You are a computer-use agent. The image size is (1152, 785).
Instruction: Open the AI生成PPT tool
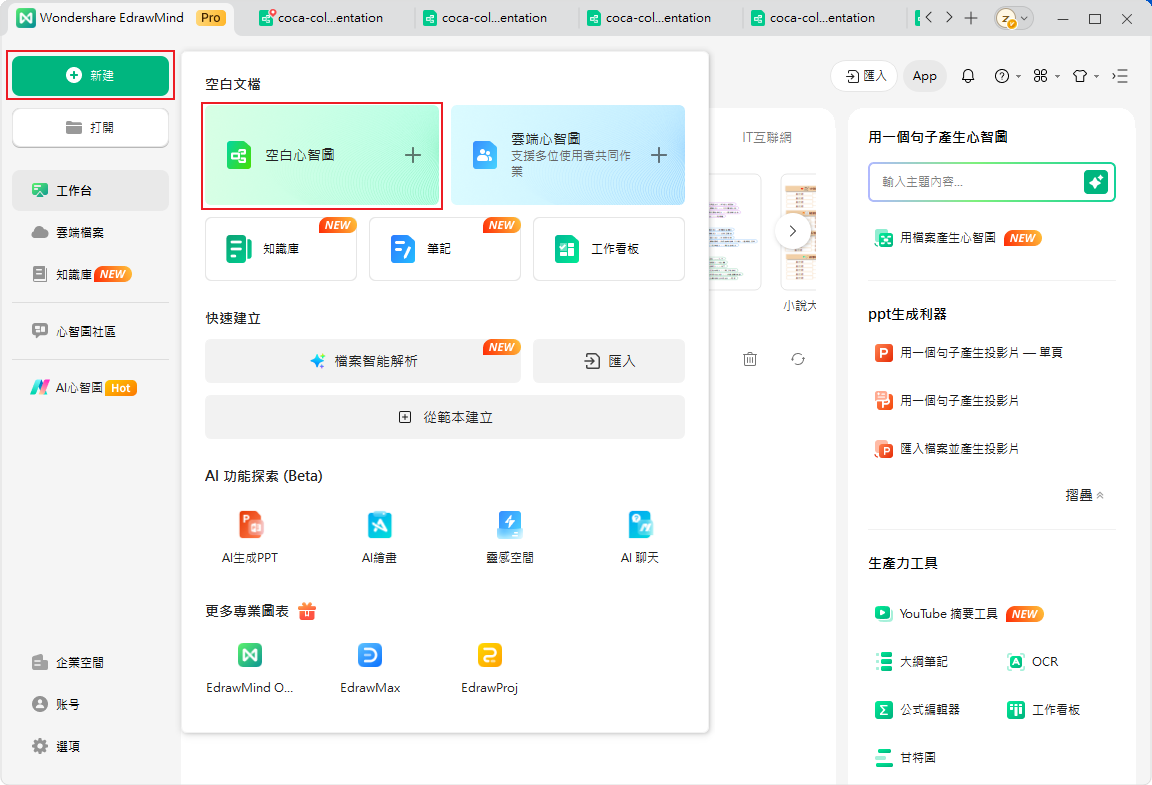coord(249,535)
